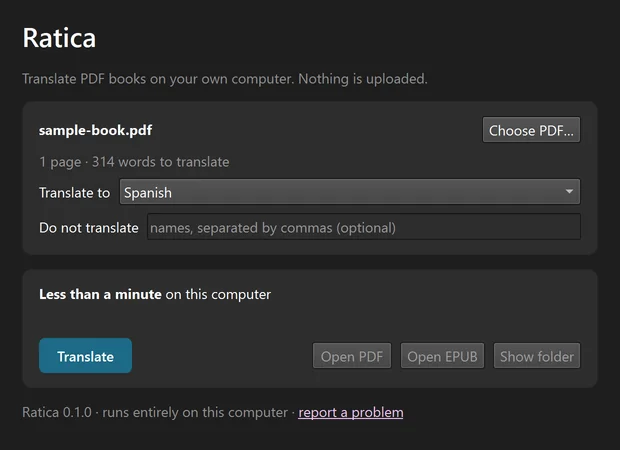Open the Translate to language dropdown
620x450 pixels.
[350, 192]
